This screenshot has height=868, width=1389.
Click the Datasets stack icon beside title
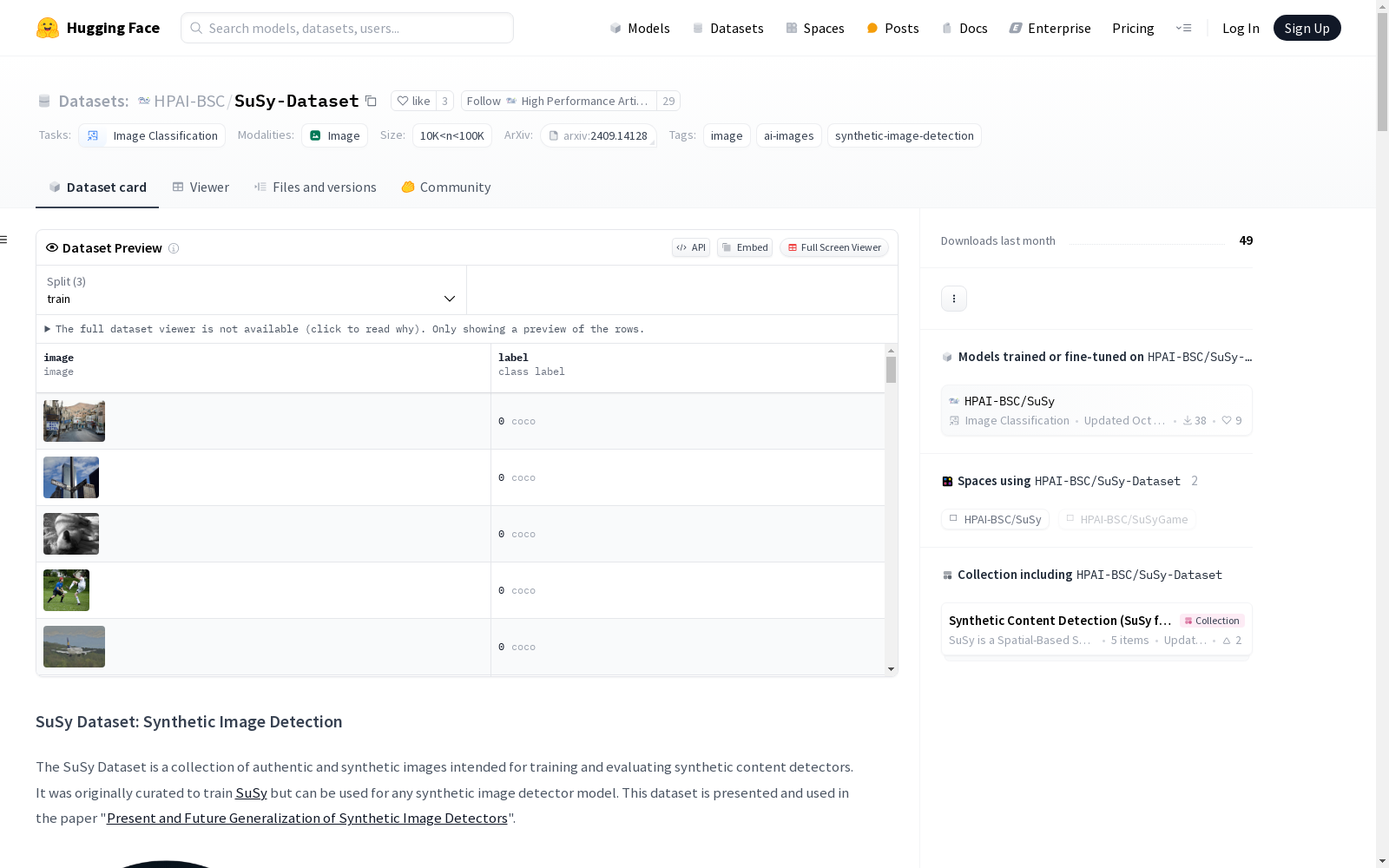(x=44, y=101)
